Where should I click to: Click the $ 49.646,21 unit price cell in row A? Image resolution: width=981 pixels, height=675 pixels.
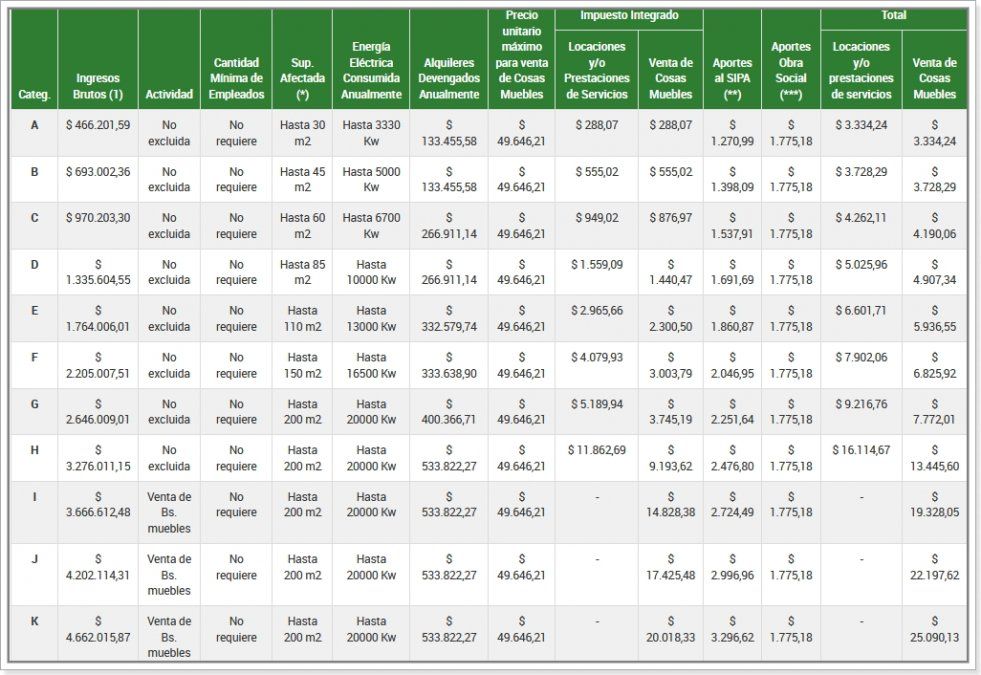click(x=522, y=131)
